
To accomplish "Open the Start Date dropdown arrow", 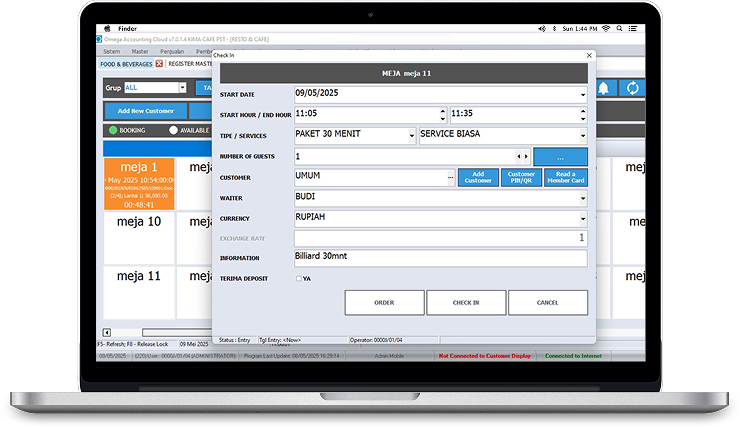I will [583, 95].
